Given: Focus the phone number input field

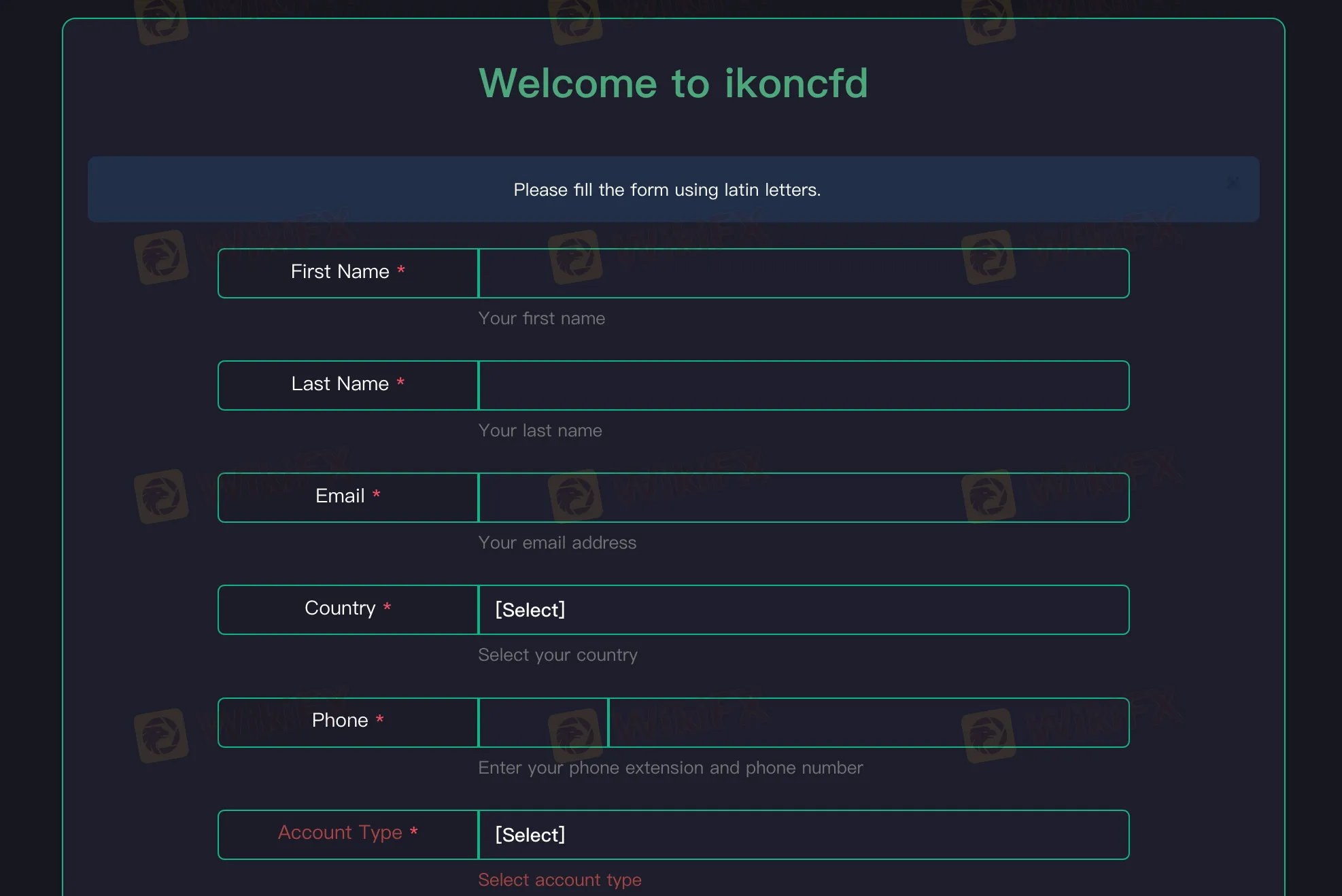Looking at the screenshot, I should pyautogui.click(x=868, y=723).
